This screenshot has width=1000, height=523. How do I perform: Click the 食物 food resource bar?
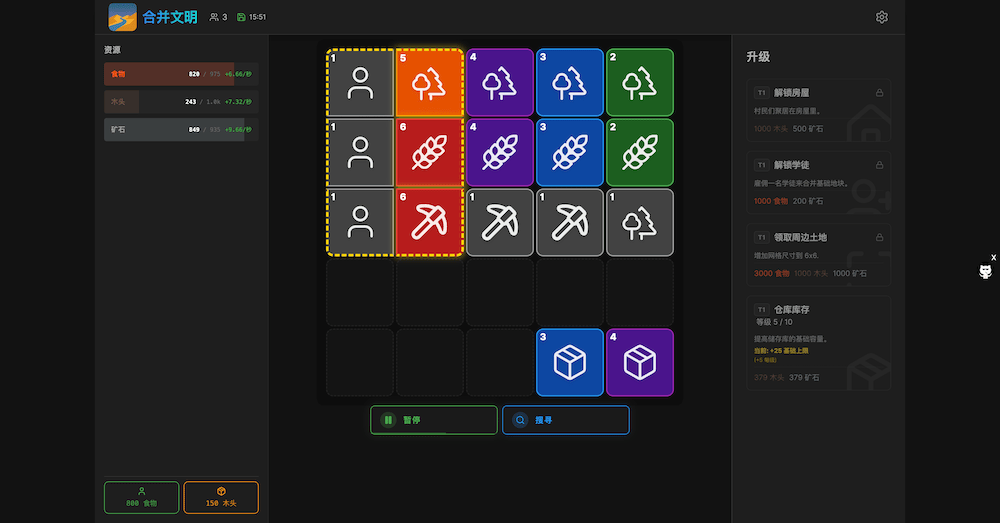181,74
